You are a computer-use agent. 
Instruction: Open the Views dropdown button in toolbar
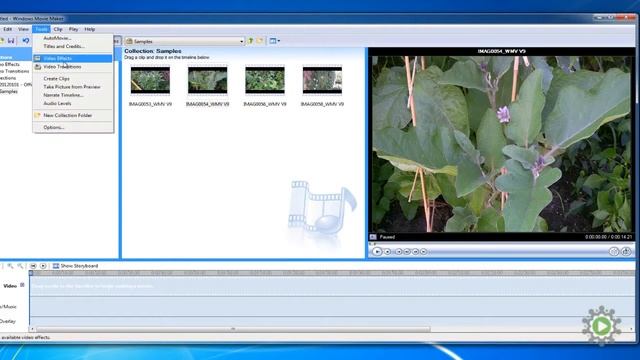(275, 41)
